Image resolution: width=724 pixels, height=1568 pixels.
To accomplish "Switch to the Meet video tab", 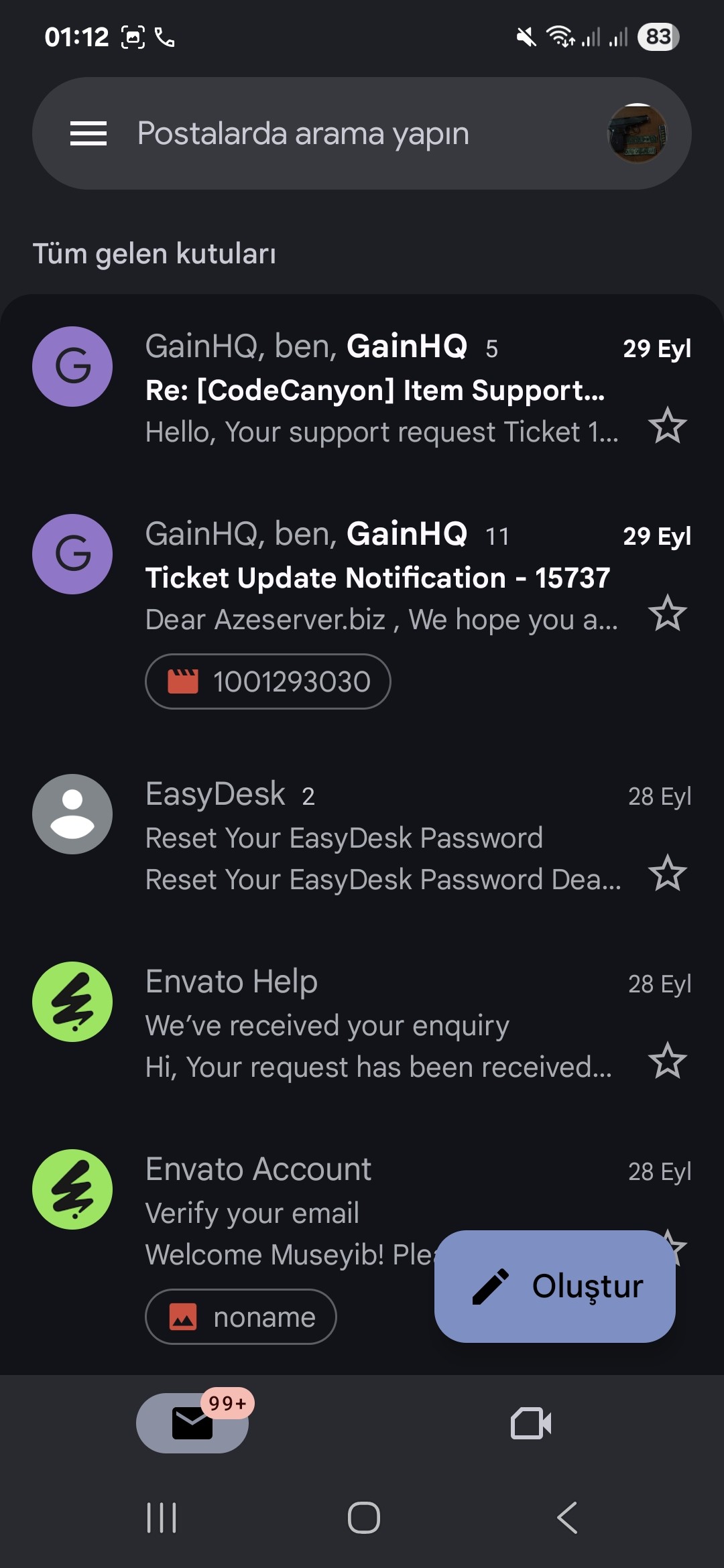I will [531, 1423].
